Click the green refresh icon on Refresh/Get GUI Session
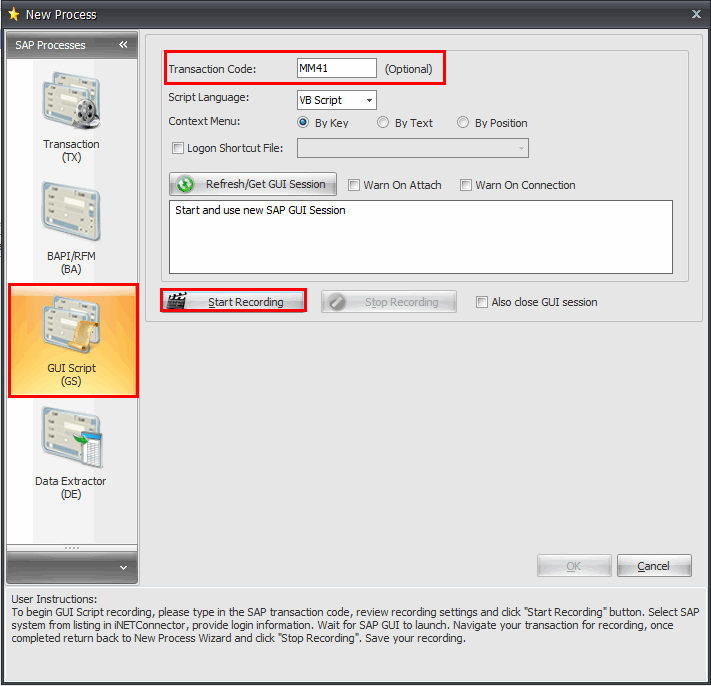The height and width of the screenshot is (686, 711). [x=185, y=185]
